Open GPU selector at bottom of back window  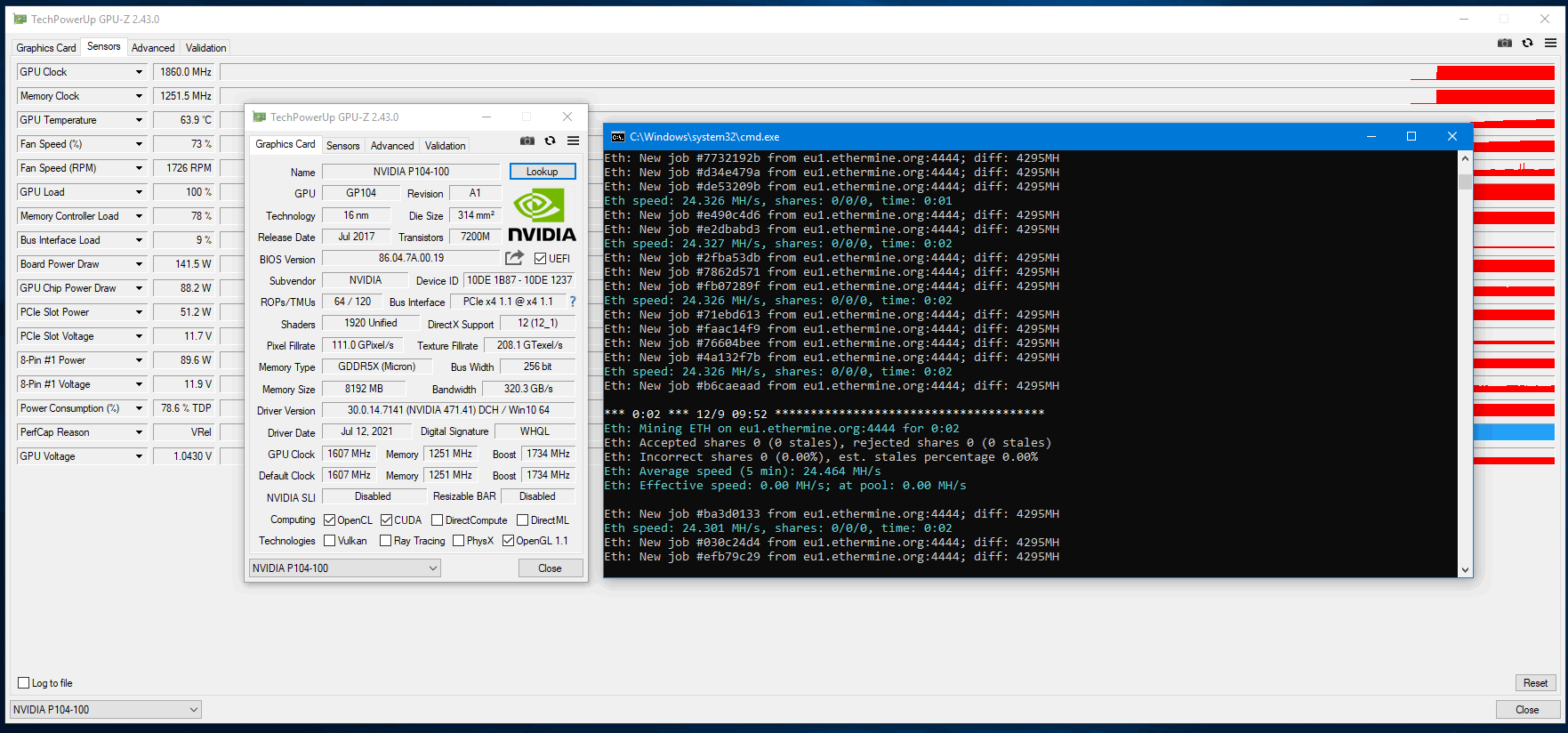pos(106,709)
